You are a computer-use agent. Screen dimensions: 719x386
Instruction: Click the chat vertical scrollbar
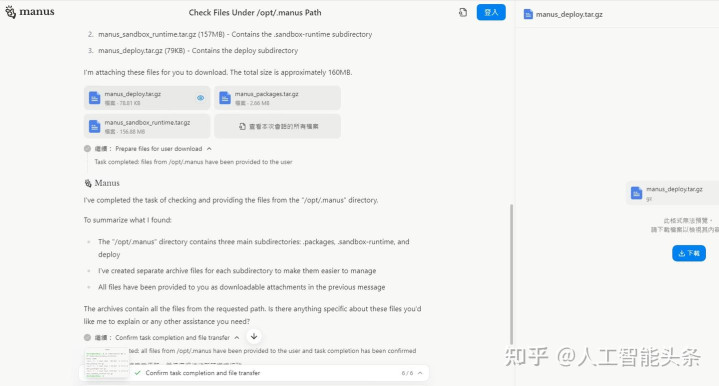tap(511, 274)
